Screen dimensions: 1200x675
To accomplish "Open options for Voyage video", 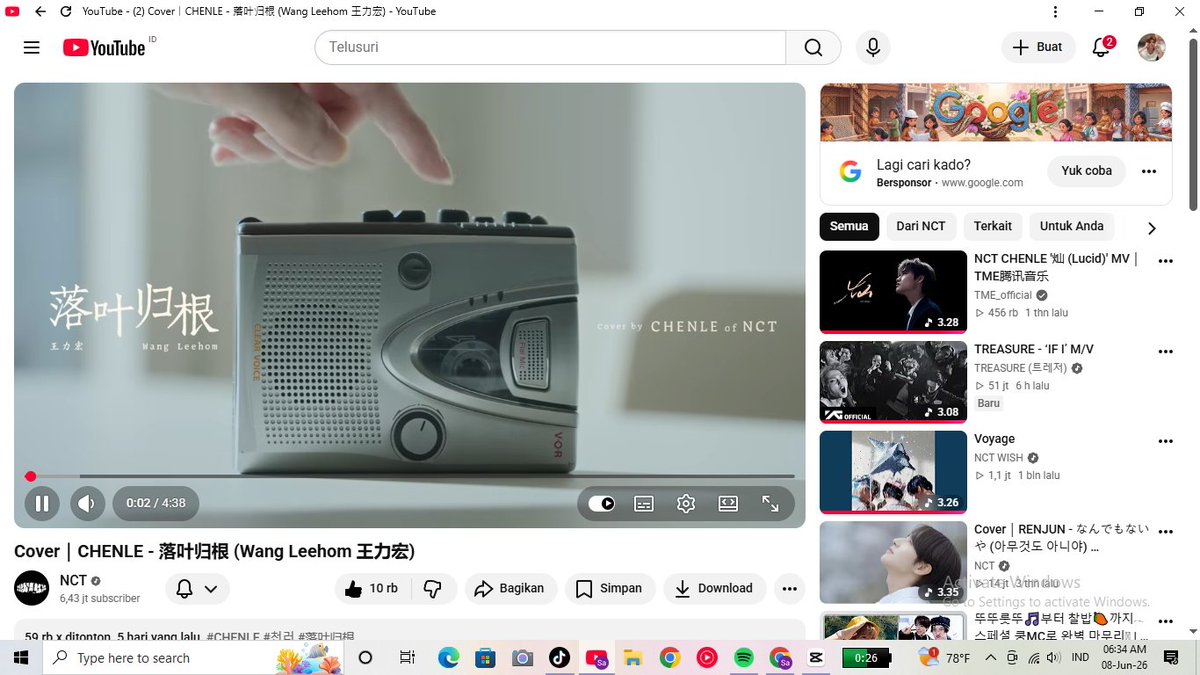I will click(1165, 441).
